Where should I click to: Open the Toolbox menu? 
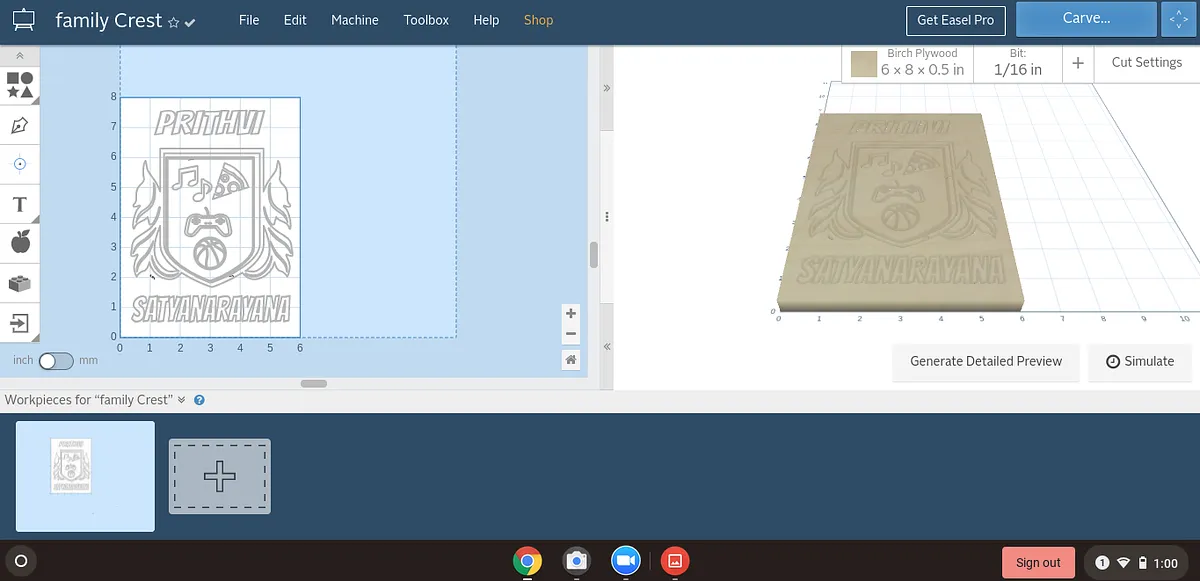(x=426, y=20)
